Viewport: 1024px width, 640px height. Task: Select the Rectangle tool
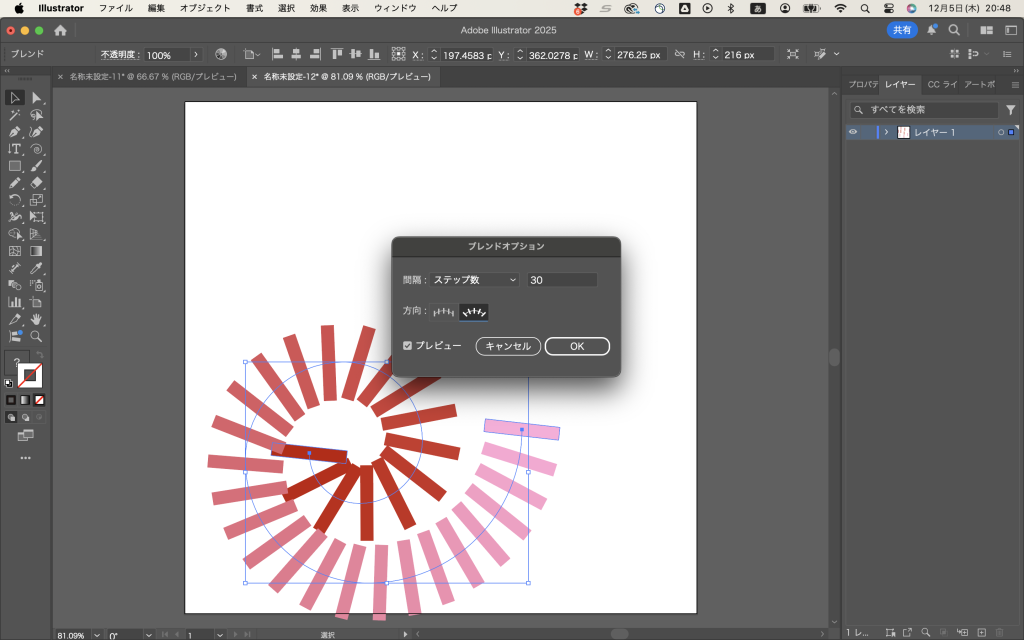coord(15,166)
